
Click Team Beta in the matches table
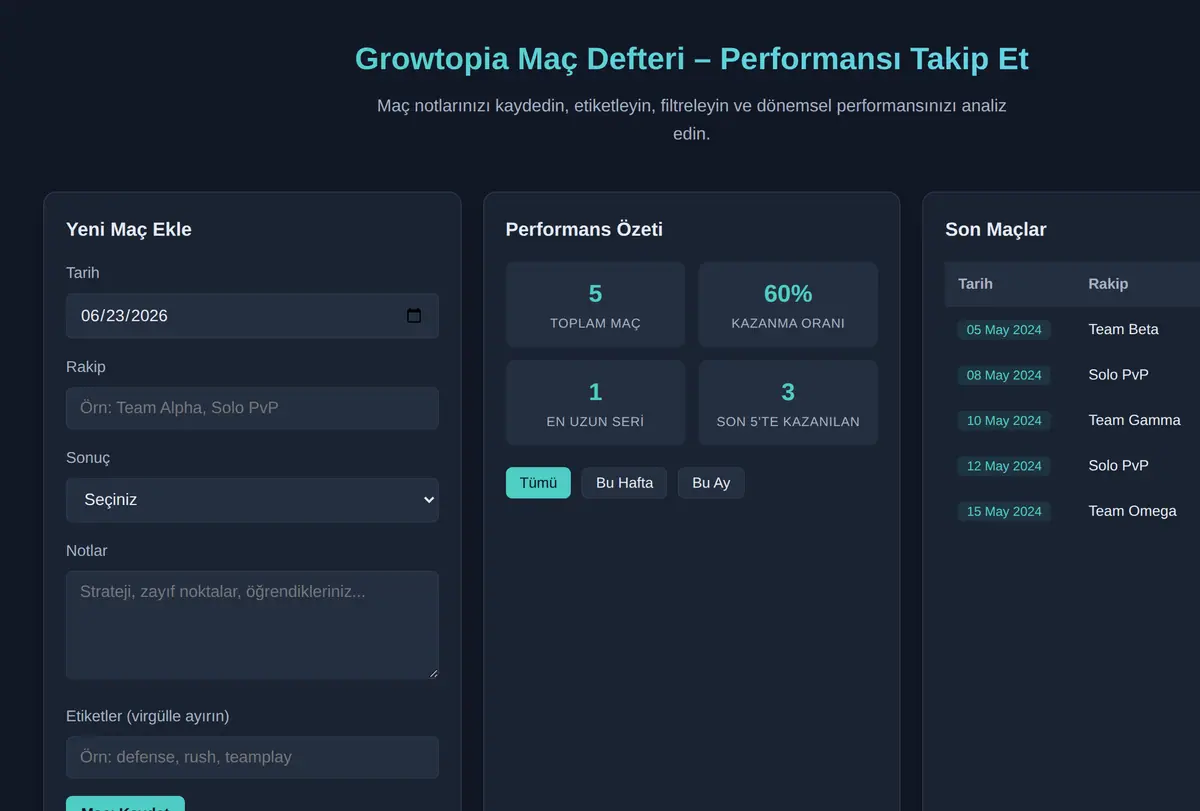[x=1123, y=329]
